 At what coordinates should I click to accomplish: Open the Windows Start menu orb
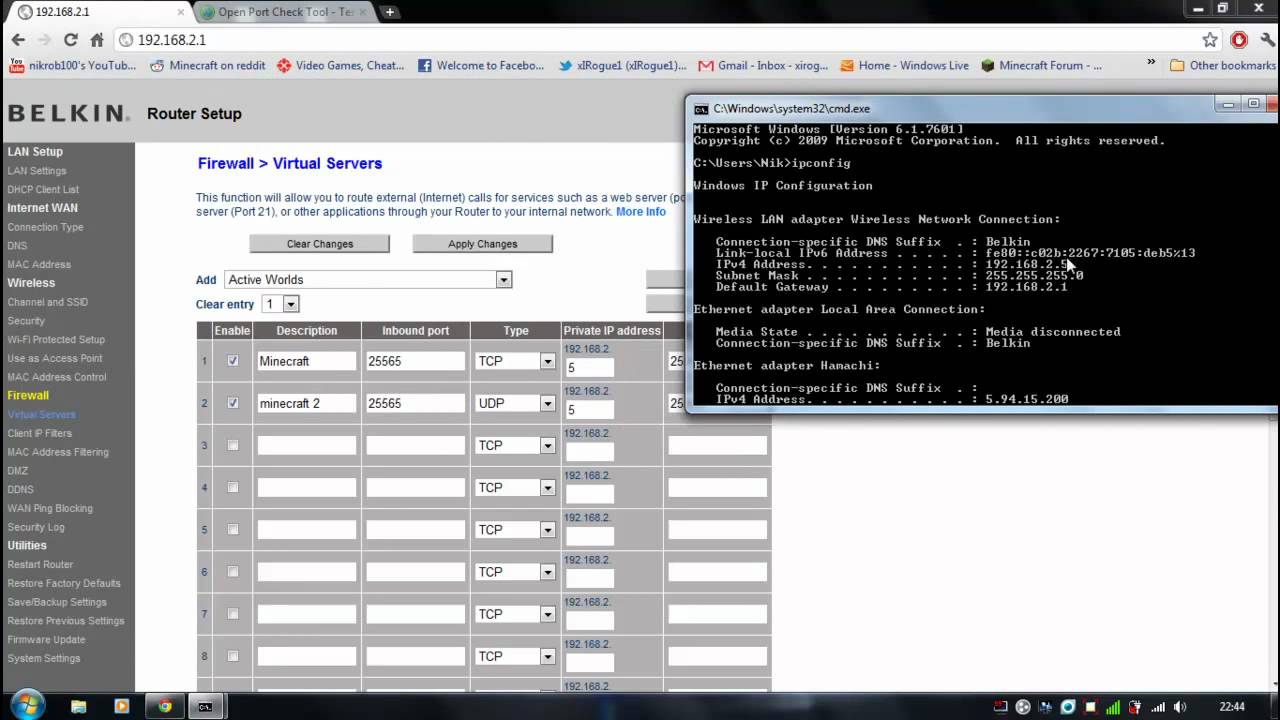(27, 705)
